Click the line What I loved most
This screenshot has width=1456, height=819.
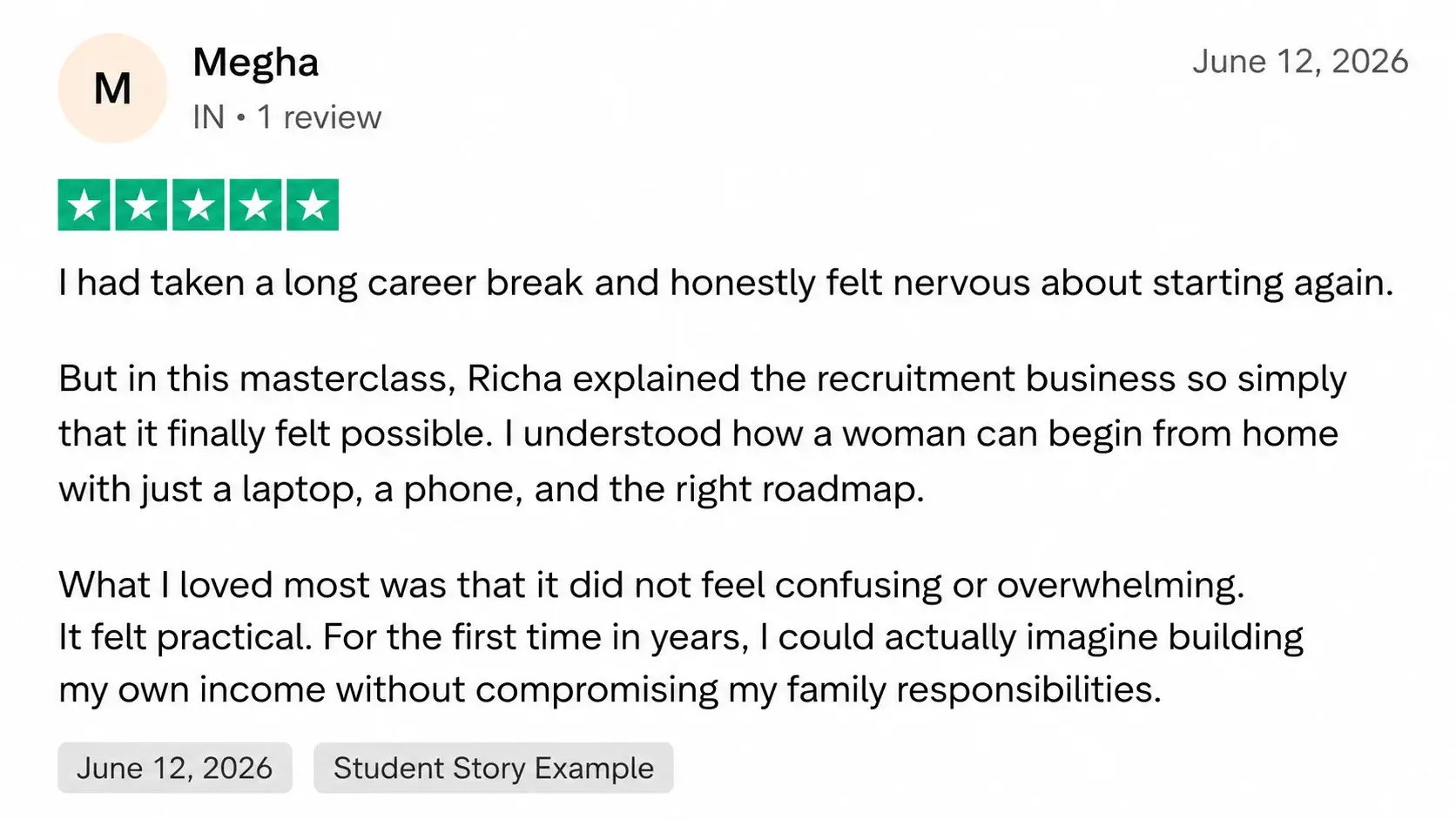tap(651, 586)
